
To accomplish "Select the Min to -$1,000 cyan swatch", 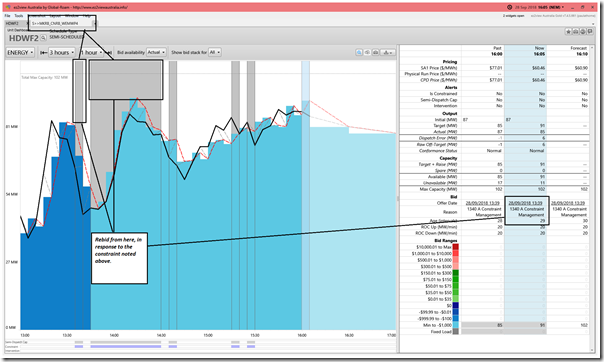I will coord(456,325).
